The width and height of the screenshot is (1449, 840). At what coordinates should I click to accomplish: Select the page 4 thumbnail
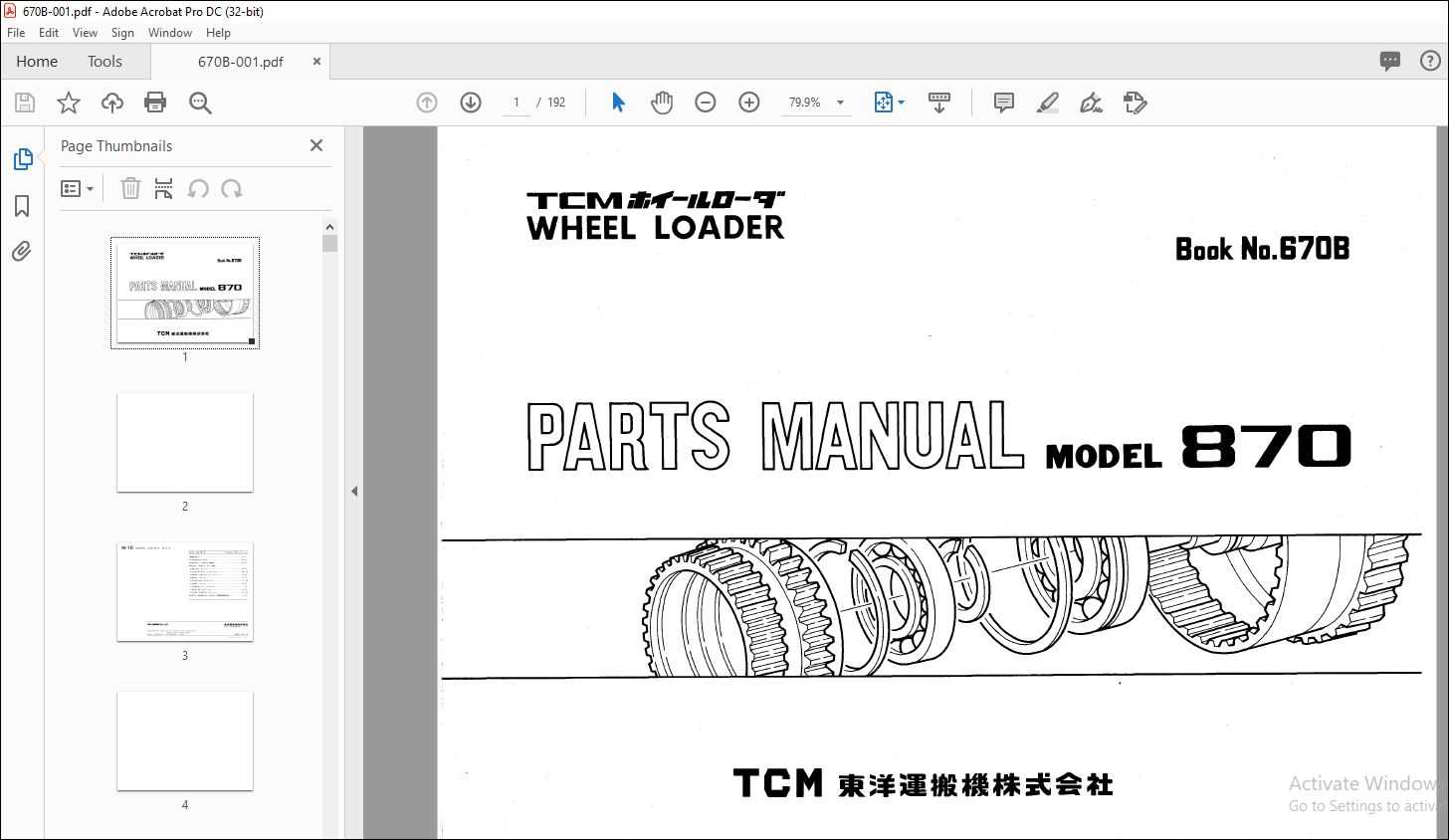(x=185, y=740)
